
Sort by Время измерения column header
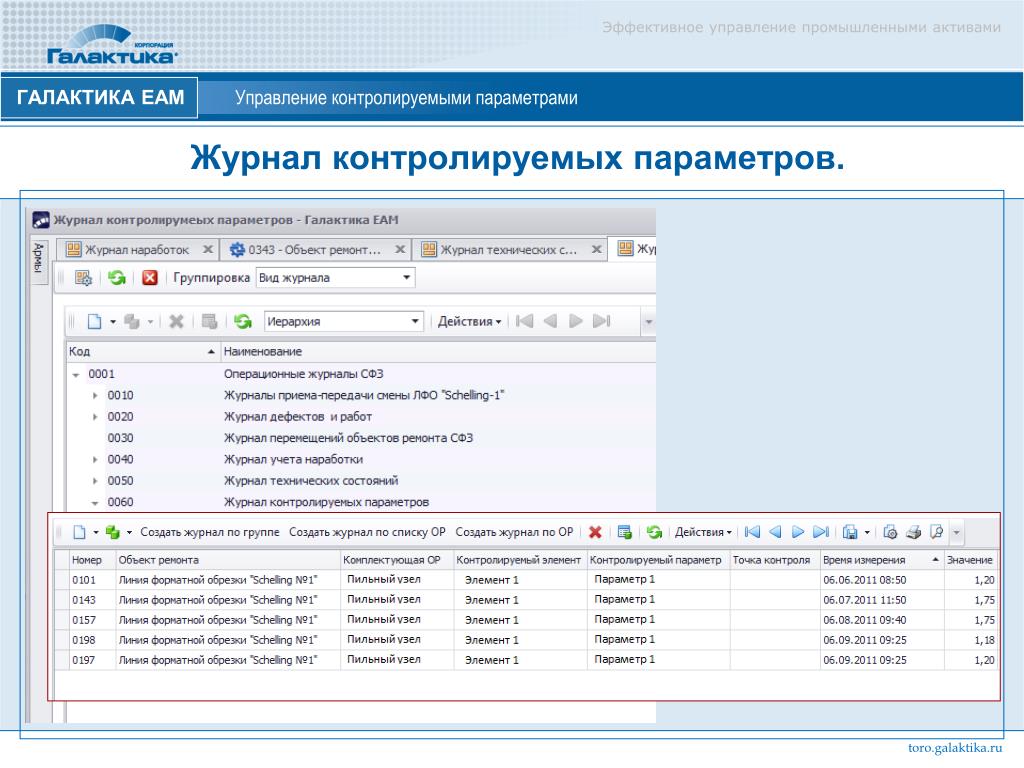pyautogui.click(x=881, y=560)
